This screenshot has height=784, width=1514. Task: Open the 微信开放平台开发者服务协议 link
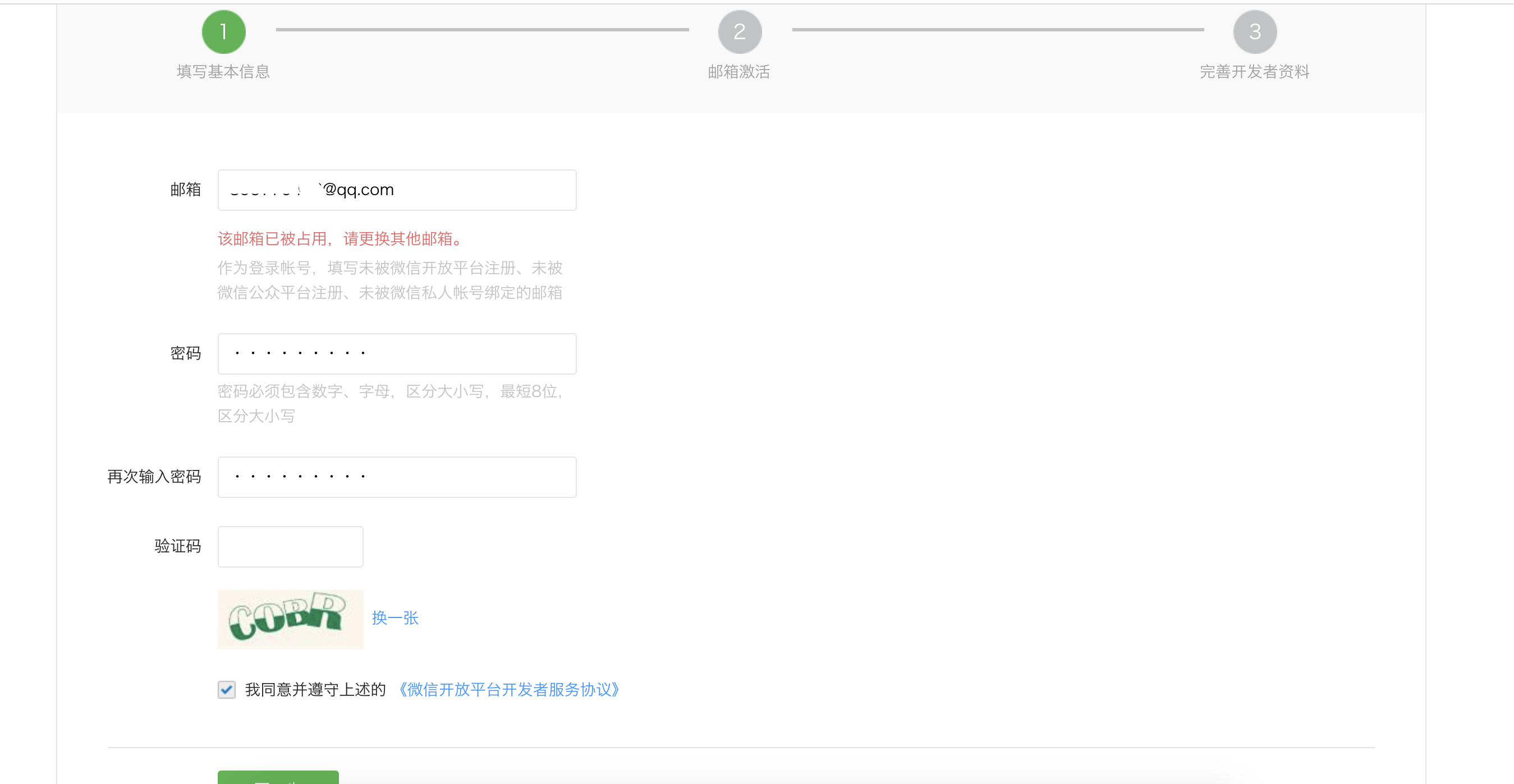point(509,689)
